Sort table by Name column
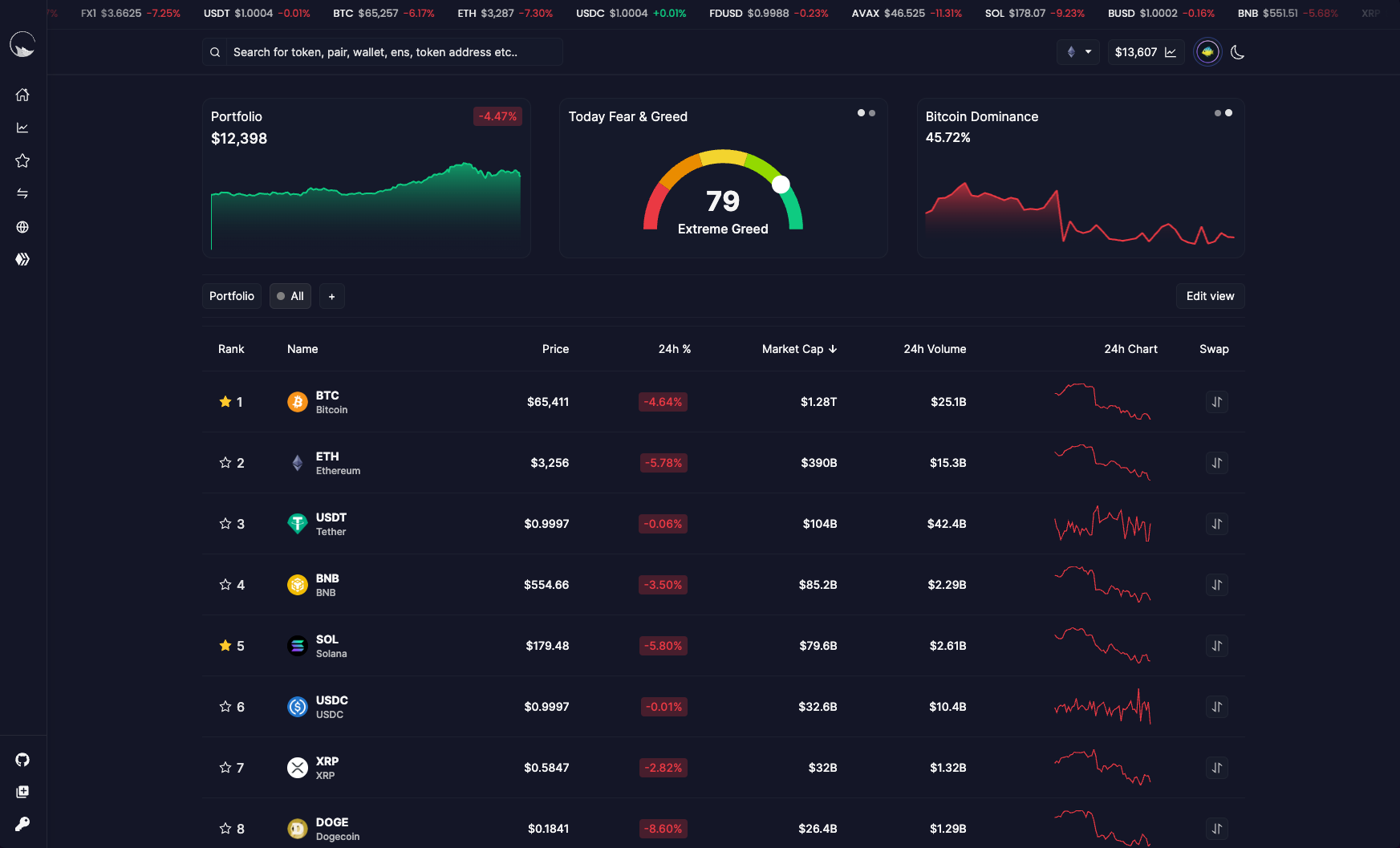Viewport: 1400px width, 848px height. (x=302, y=349)
